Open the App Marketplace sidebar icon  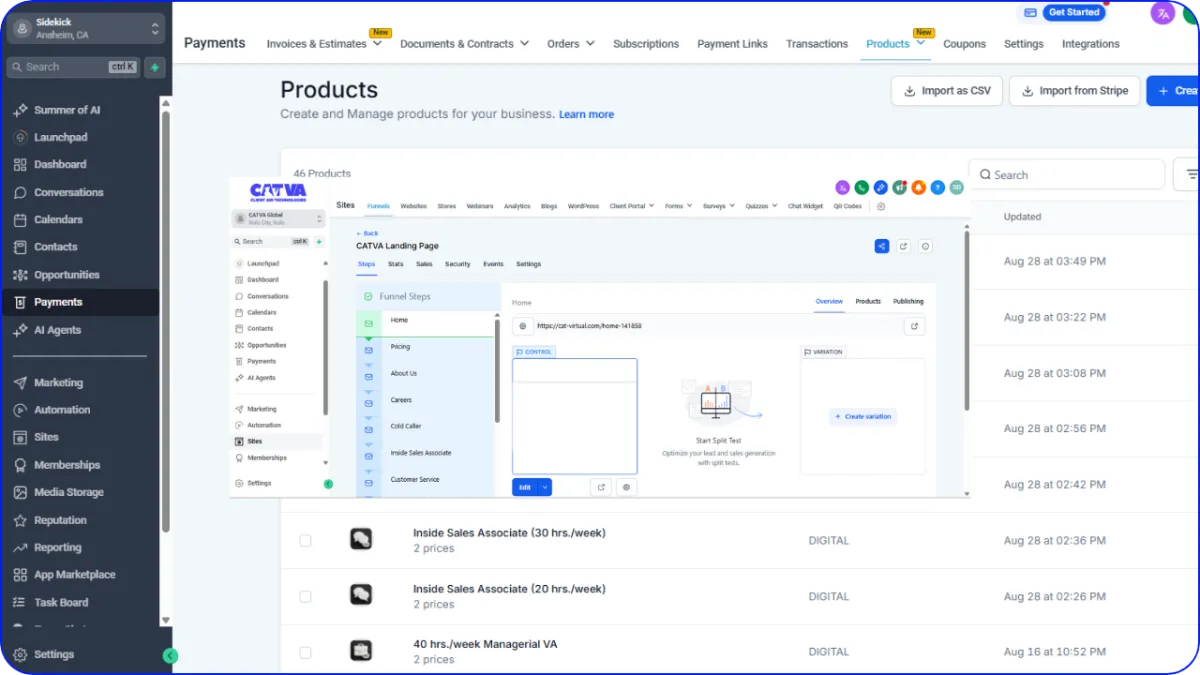pyautogui.click(x=20, y=575)
